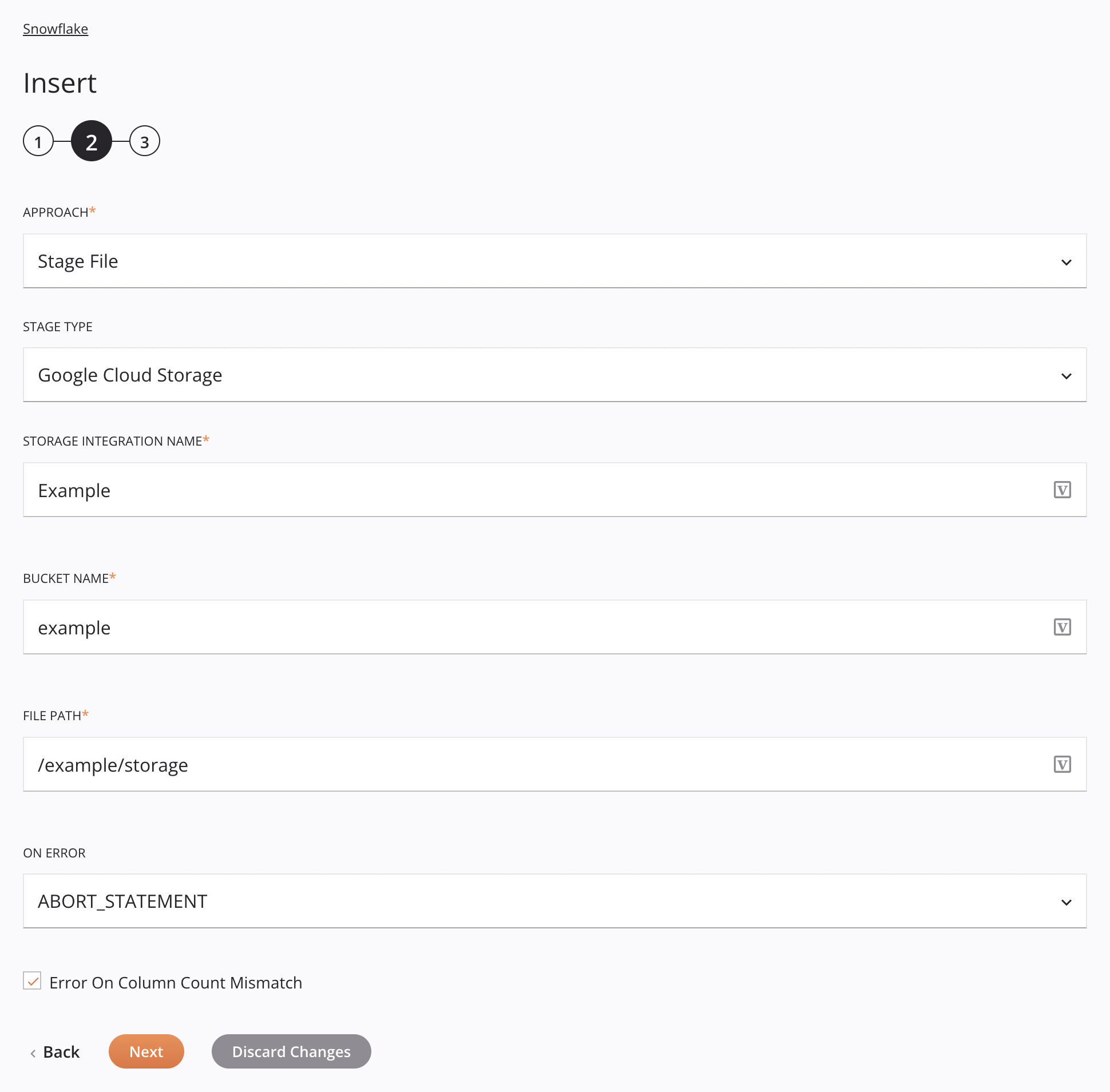Expand the Stage Type dropdown selector

[1066, 375]
